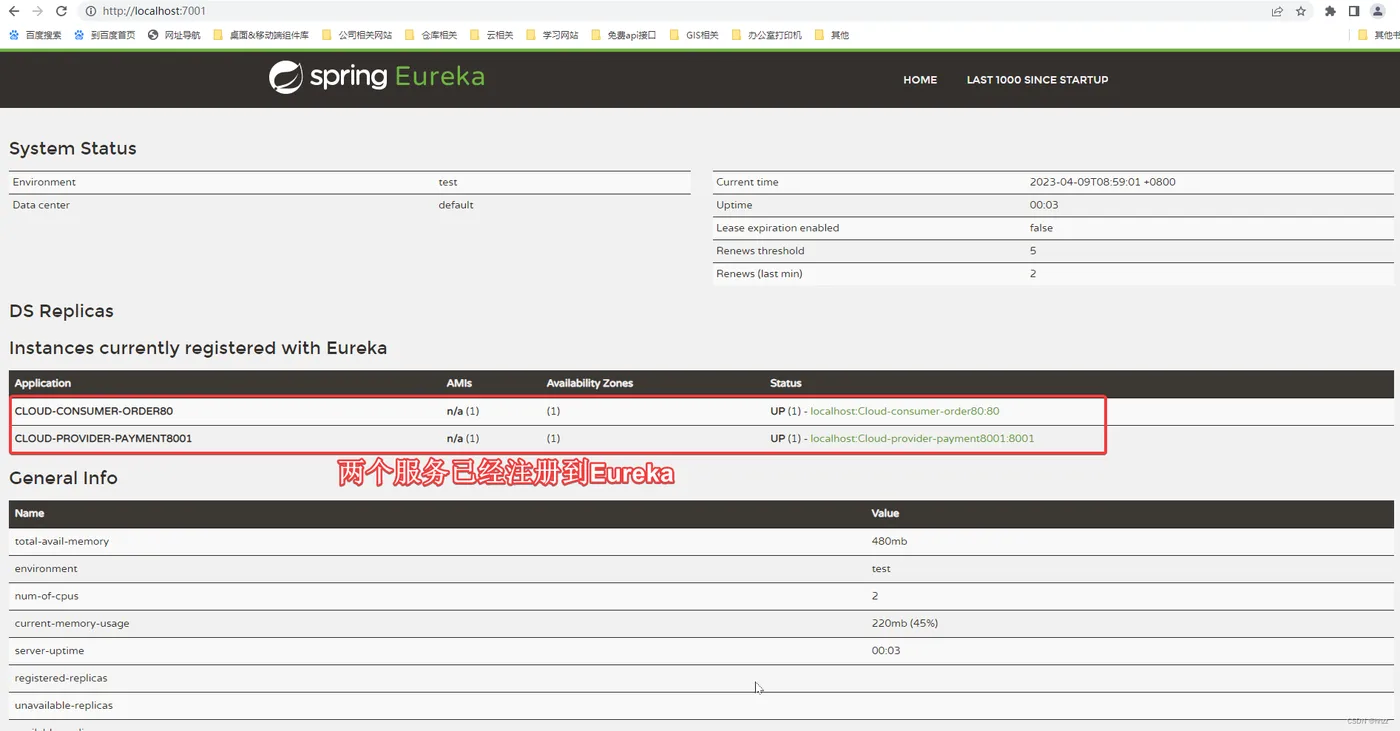The height and width of the screenshot is (731, 1400).
Task: Click the Application column header
Action: 43,383
